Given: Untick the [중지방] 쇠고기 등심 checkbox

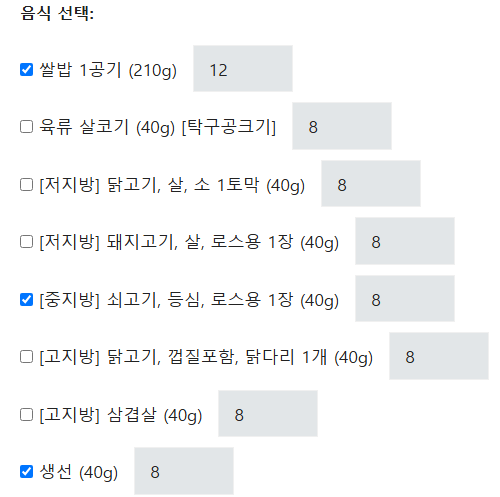Looking at the screenshot, I should (26, 300).
